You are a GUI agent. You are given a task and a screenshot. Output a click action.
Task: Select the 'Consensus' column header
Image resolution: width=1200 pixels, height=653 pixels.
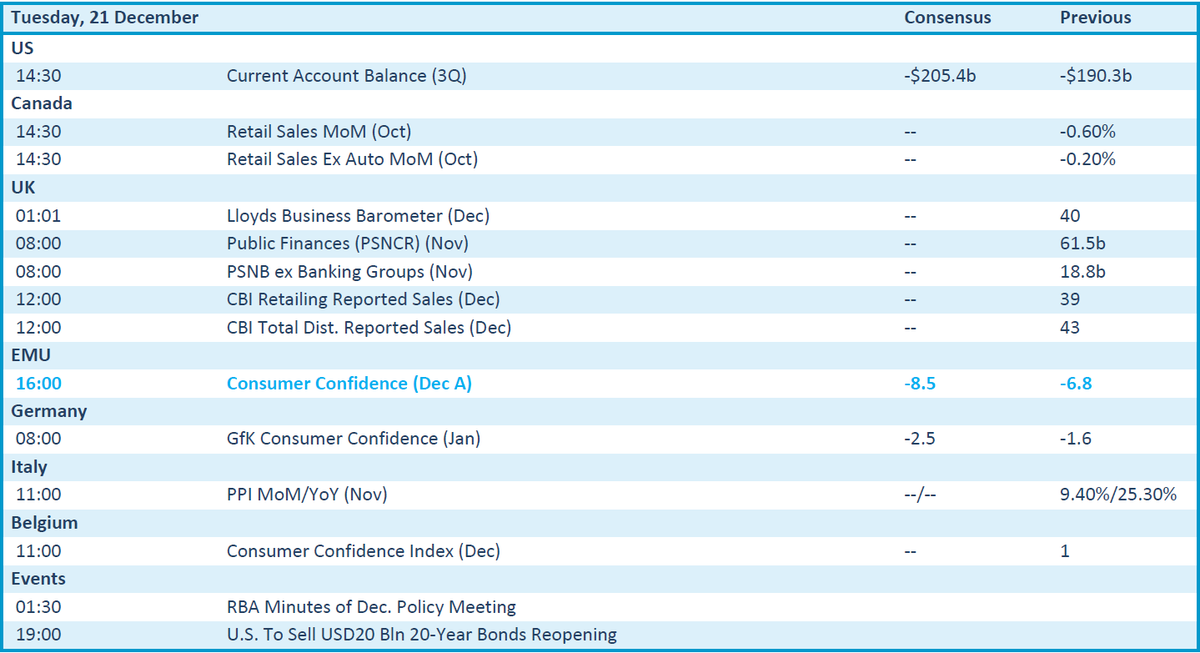pyautogui.click(x=947, y=18)
